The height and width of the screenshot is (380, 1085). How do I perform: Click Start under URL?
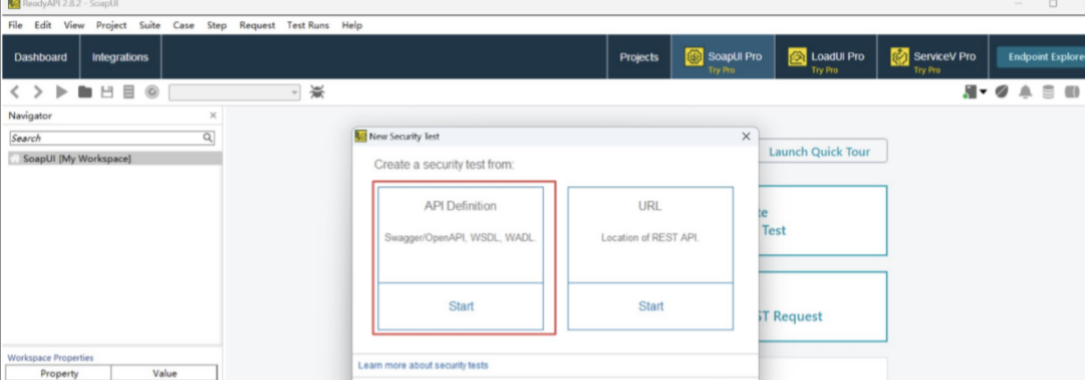pos(650,306)
